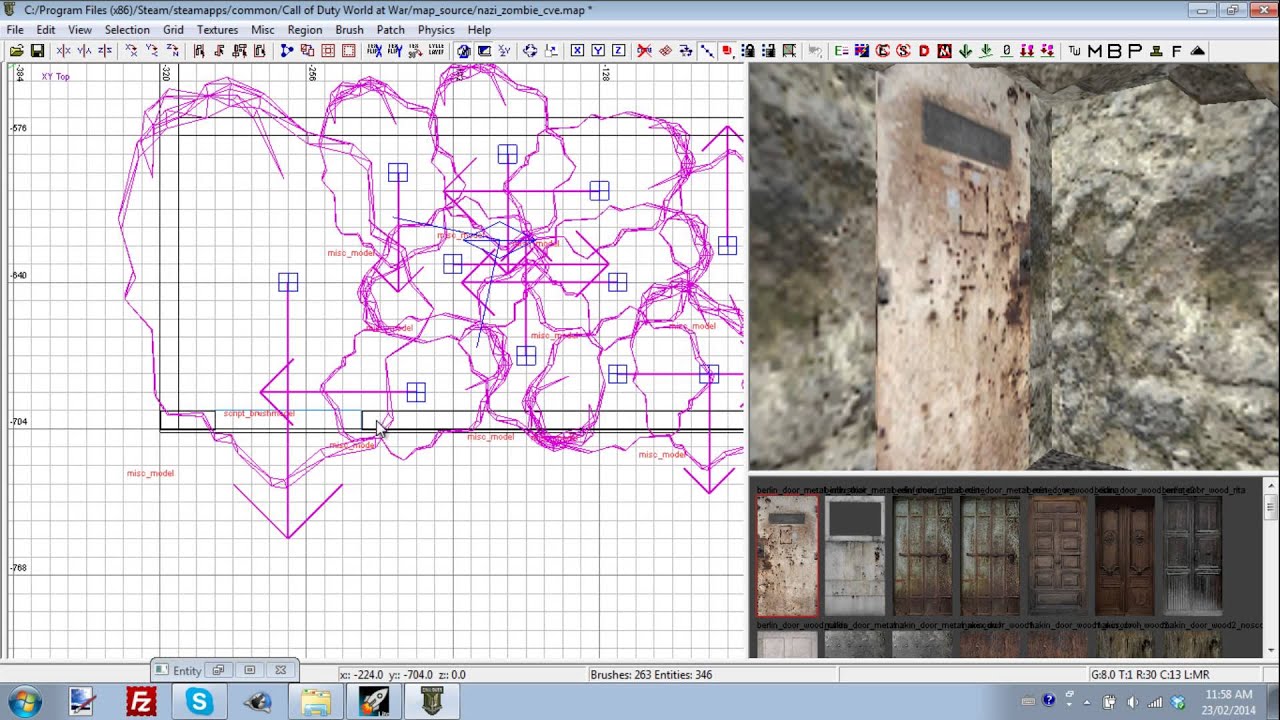
Task: Close the minimized Entity window
Action: tap(280, 670)
